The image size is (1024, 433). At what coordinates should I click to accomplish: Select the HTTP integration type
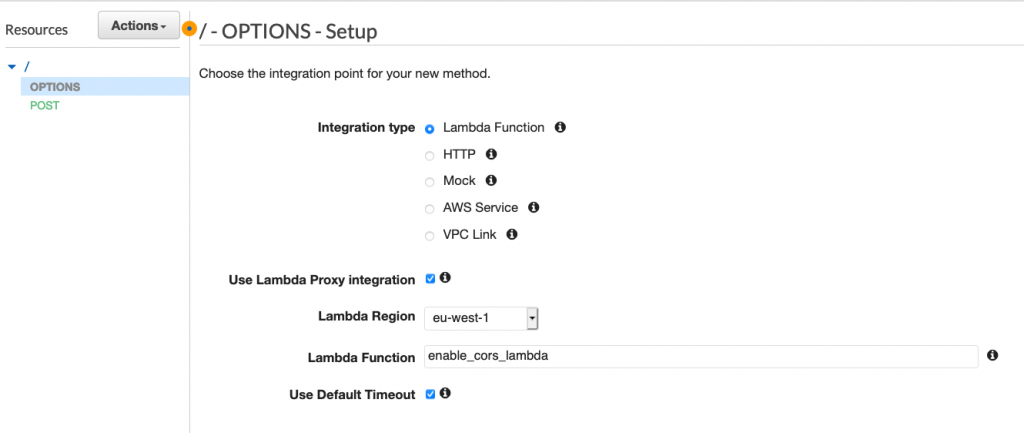click(x=430, y=155)
